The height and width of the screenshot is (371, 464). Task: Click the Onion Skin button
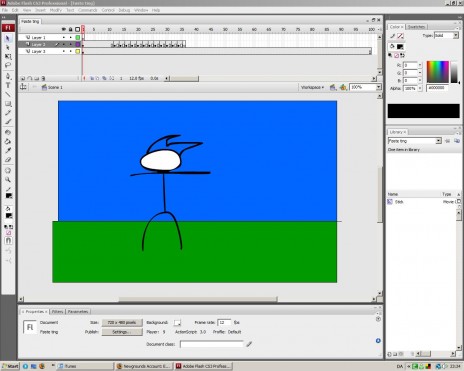click(x=92, y=78)
